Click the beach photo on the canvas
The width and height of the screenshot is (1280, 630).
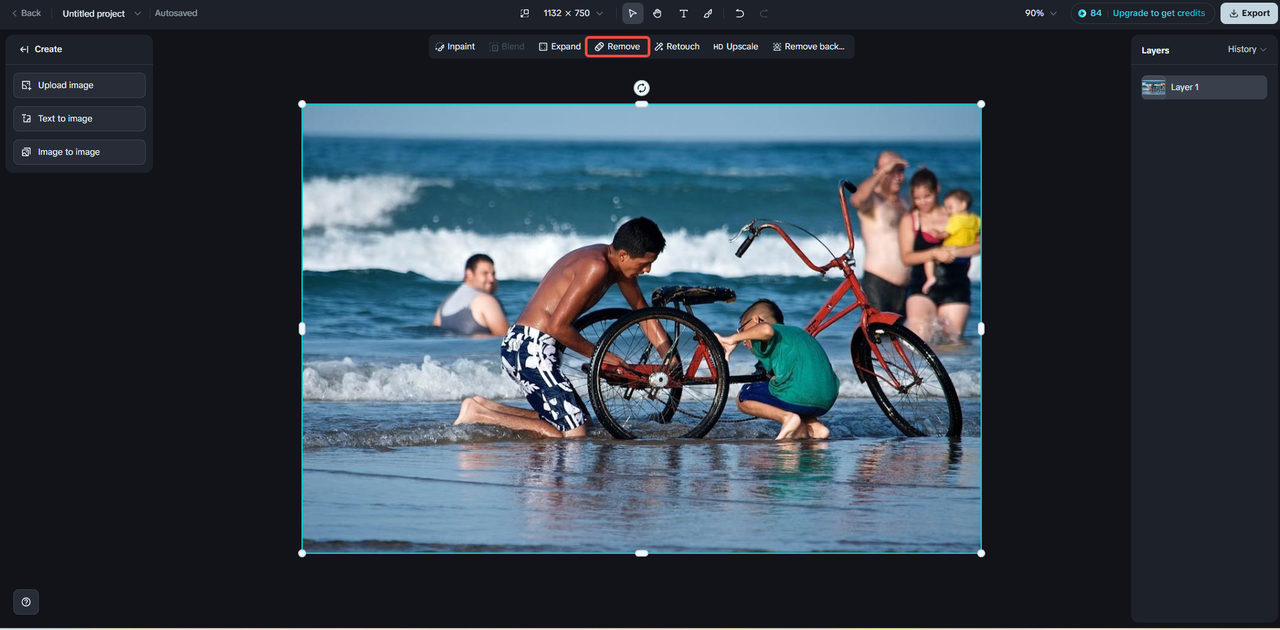tap(641, 328)
